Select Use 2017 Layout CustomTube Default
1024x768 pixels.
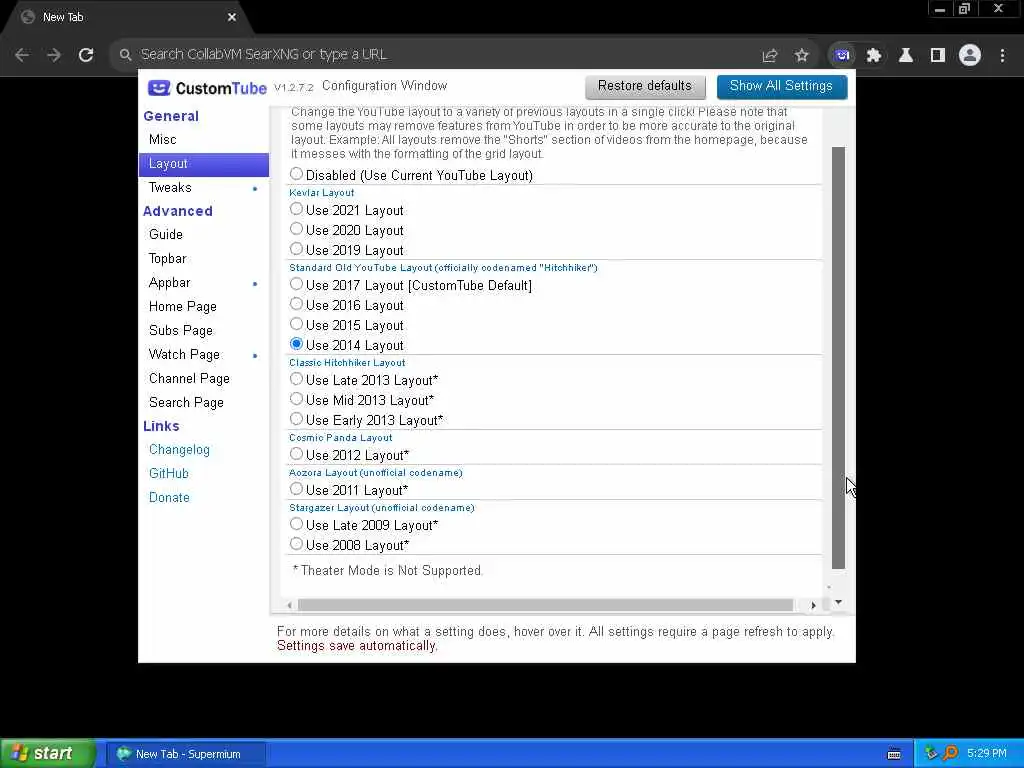click(x=296, y=284)
